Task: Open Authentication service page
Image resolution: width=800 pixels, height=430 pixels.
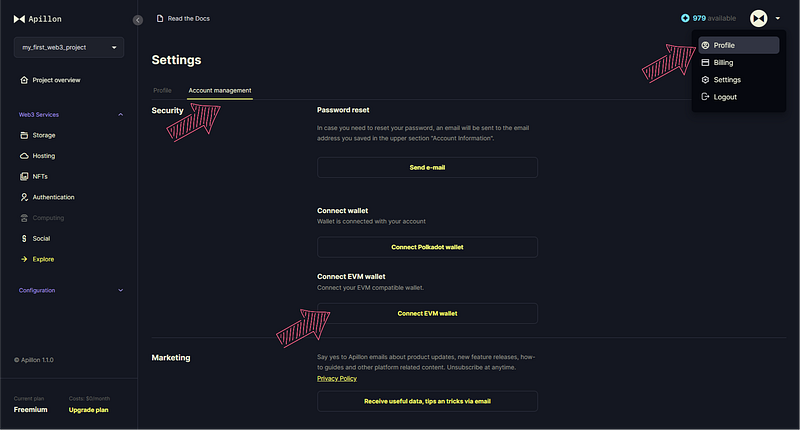Action: point(47,197)
